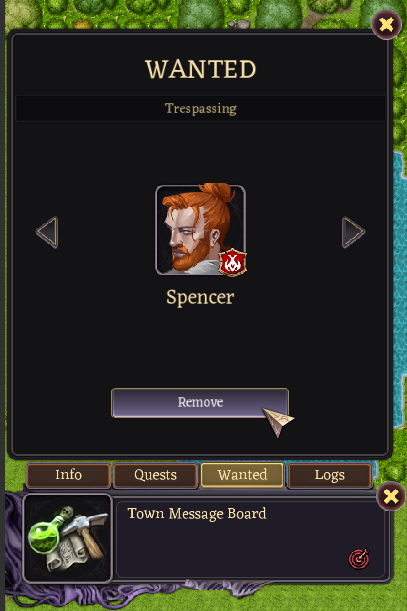
Task: Click the Town Message Board title
Action: click(x=197, y=514)
